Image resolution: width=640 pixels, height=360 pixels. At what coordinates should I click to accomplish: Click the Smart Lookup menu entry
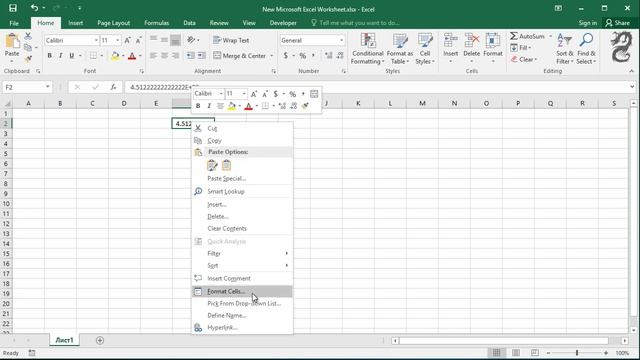[242, 191]
